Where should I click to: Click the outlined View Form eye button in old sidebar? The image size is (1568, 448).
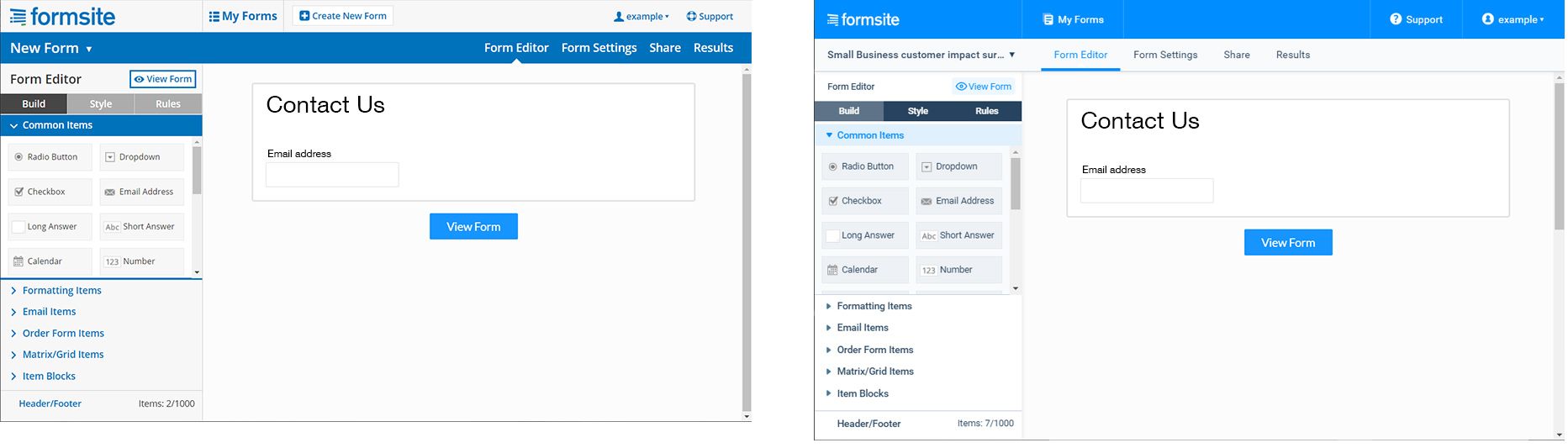[163, 79]
